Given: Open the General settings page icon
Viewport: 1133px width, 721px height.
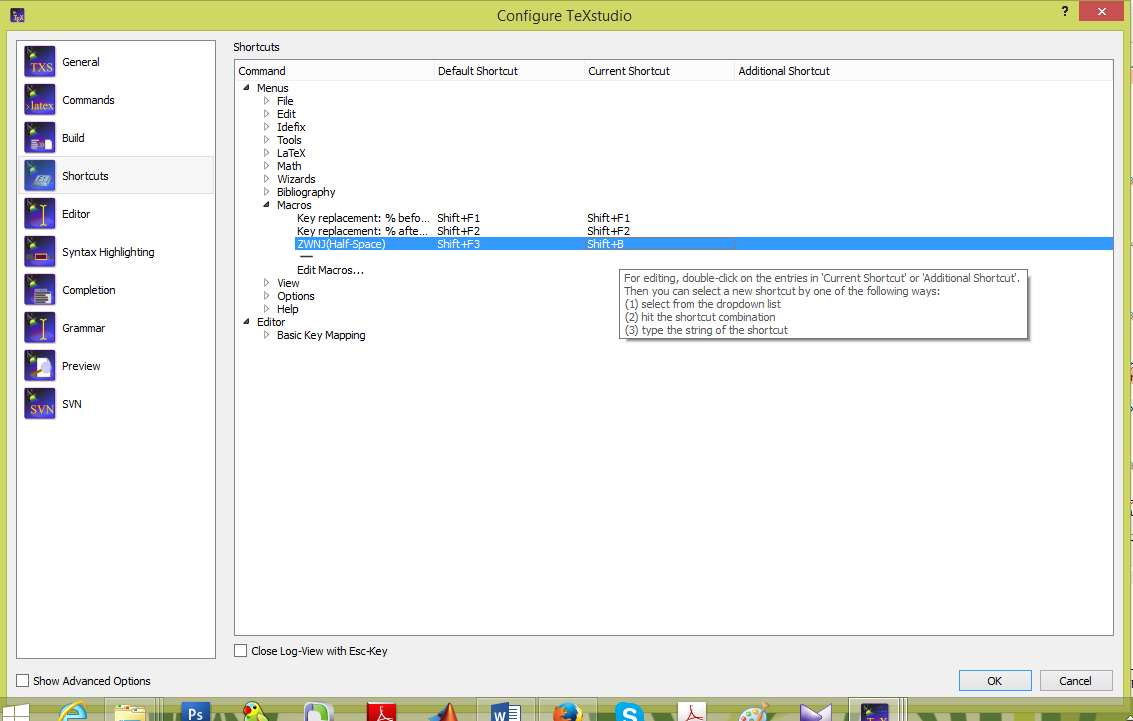Looking at the screenshot, I should 40,61.
